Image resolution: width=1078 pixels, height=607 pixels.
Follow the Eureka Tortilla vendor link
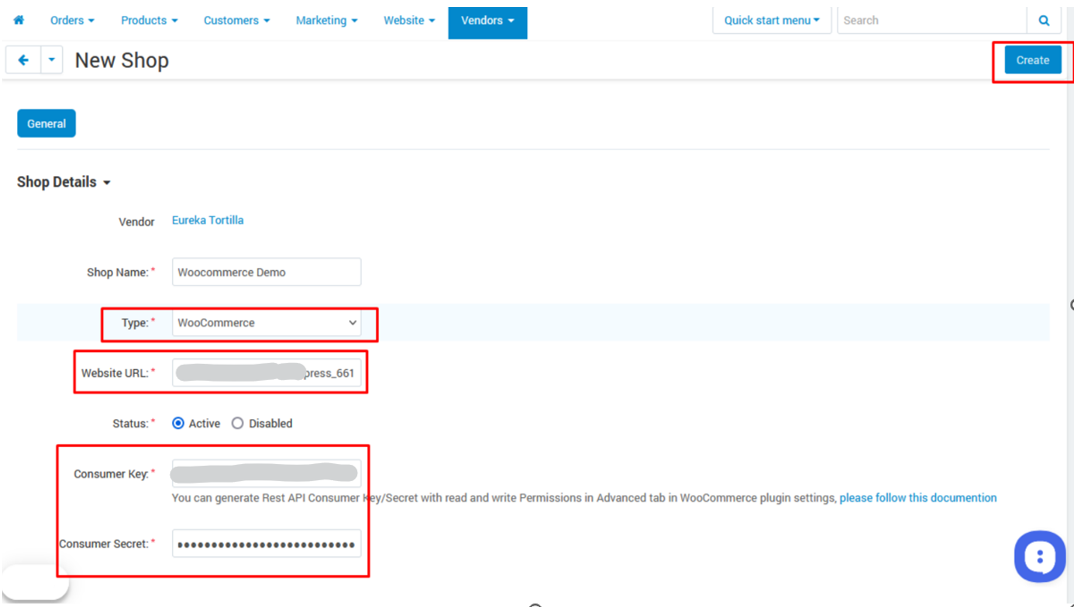point(207,220)
